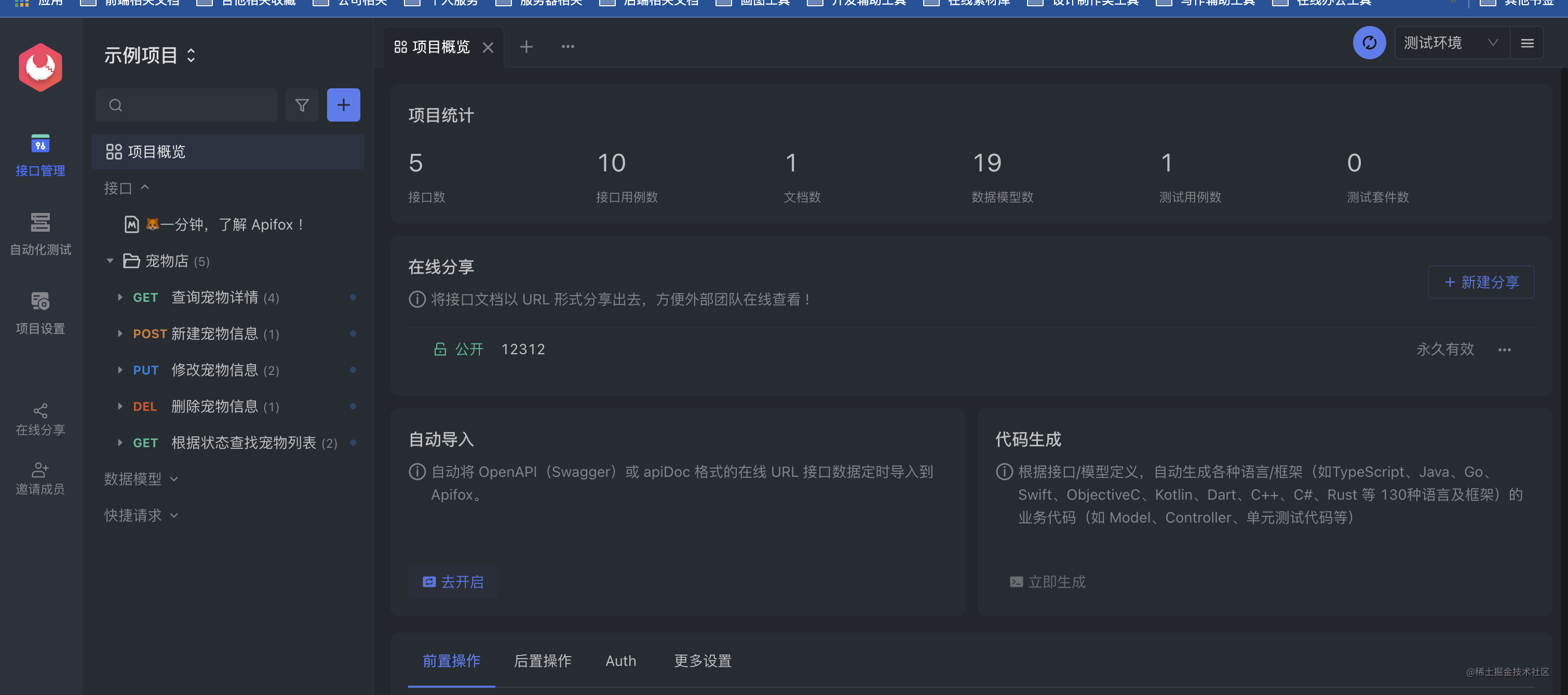Expand the 查询宠物详情 triangle

120,297
